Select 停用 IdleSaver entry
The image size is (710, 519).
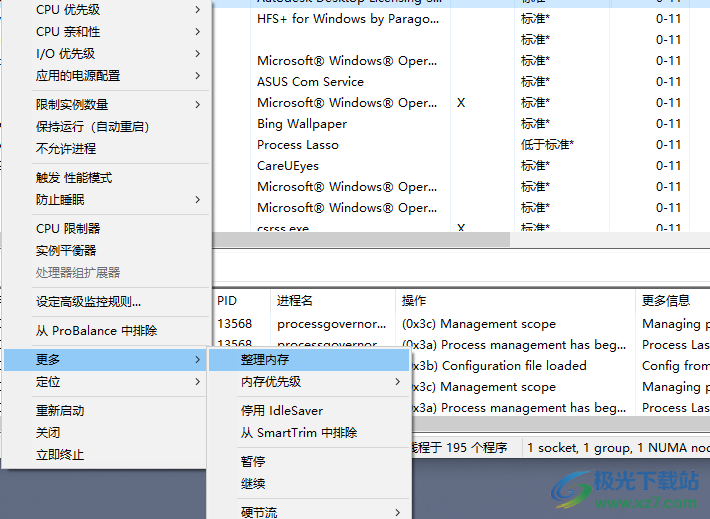point(309,411)
